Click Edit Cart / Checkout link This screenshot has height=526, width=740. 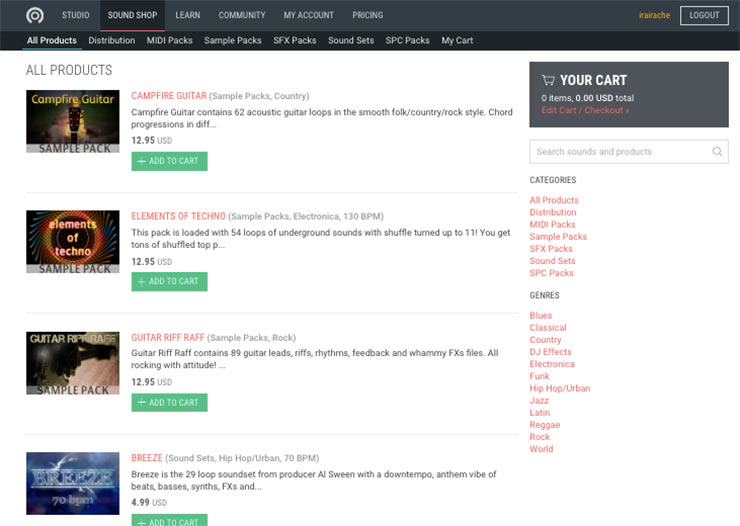[585, 110]
